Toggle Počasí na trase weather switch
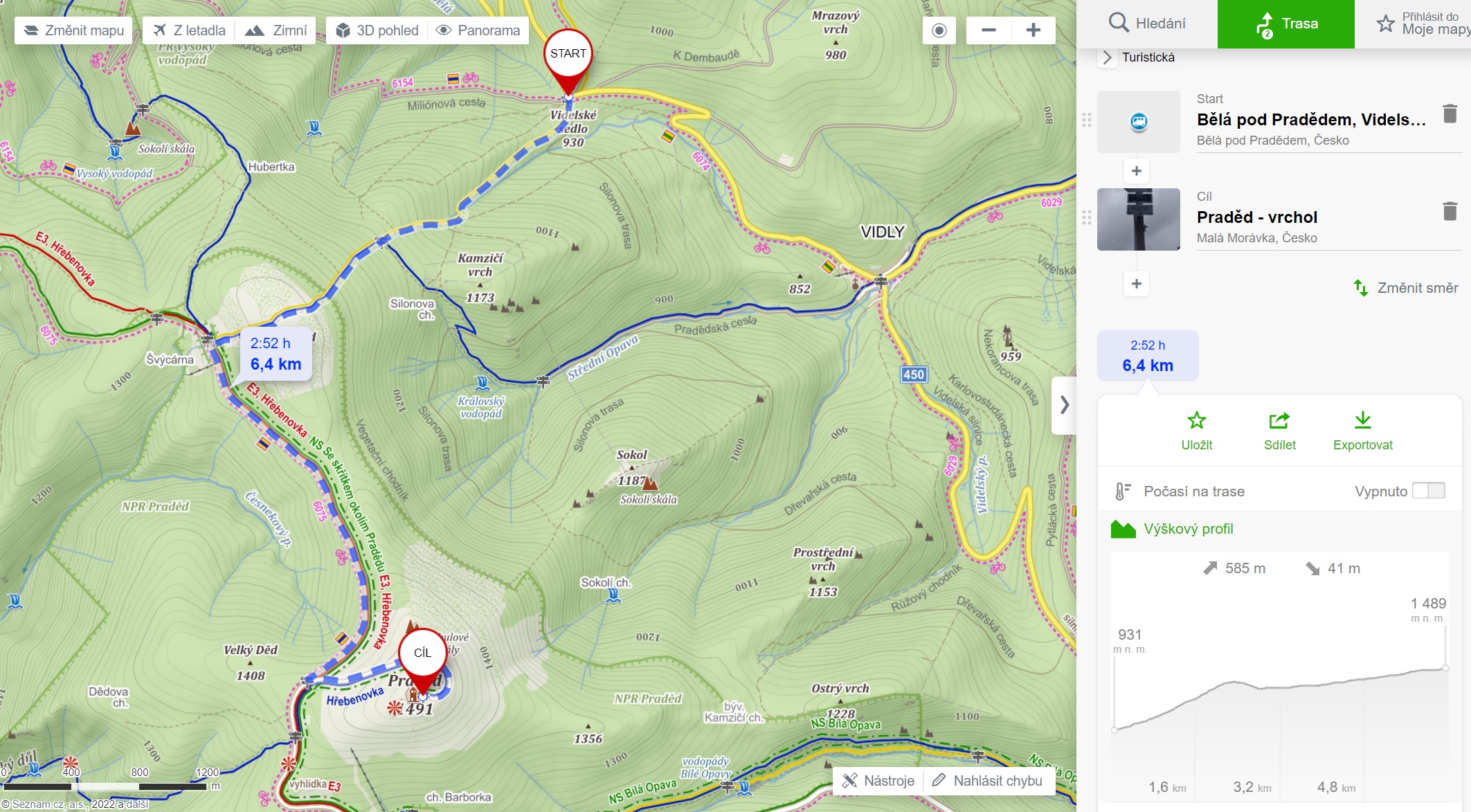 click(1428, 491)
